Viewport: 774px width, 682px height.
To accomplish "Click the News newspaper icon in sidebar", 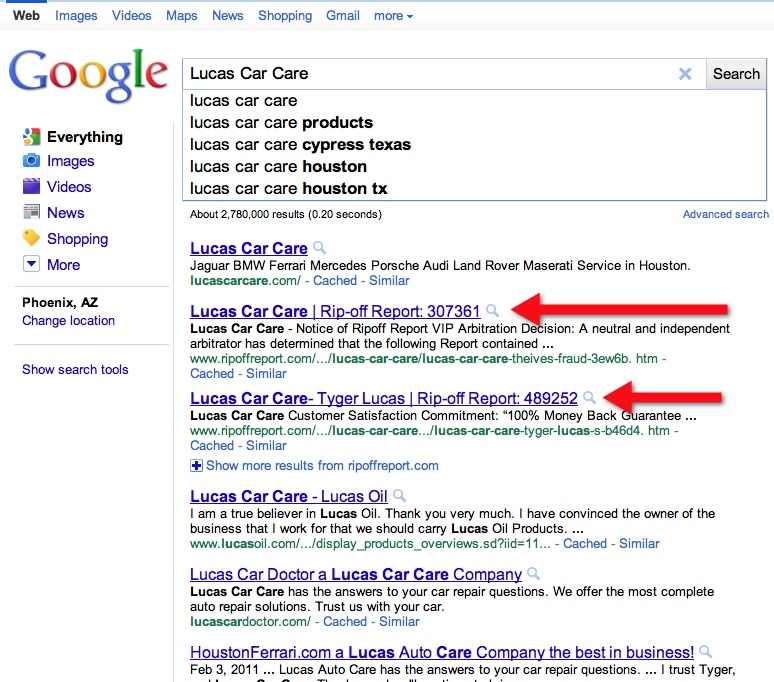I will [x=32, y=212].
